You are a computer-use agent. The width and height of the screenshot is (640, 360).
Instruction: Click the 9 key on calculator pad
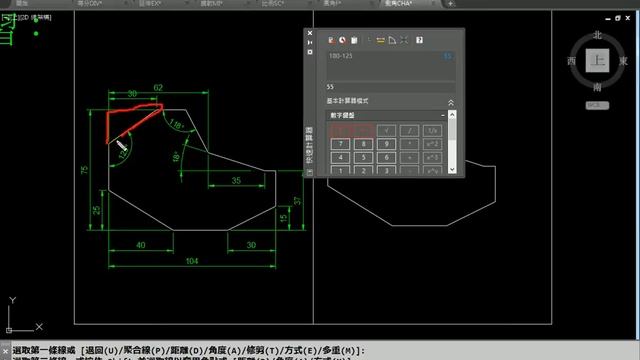(x=386, y=144)
